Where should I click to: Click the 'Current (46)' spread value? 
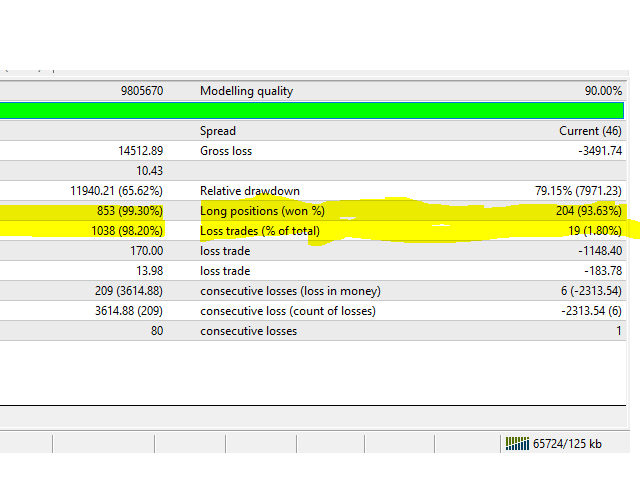(x=590, y=131)
